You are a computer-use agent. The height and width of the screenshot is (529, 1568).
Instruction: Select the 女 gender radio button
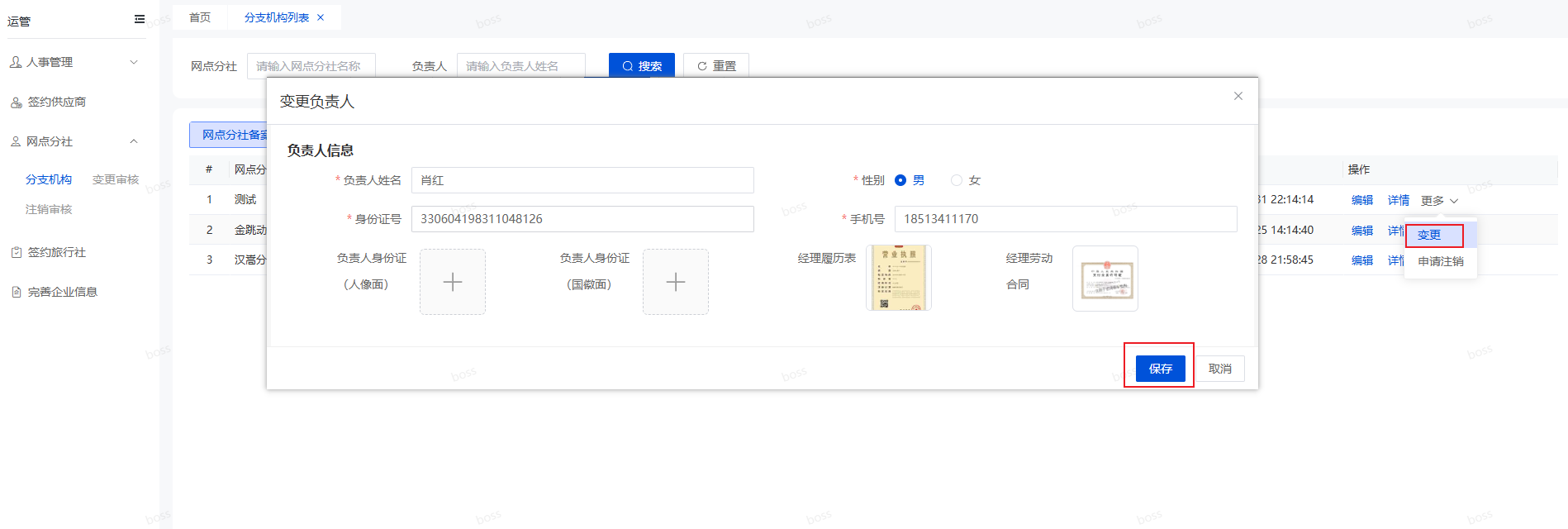click(957, 180)
